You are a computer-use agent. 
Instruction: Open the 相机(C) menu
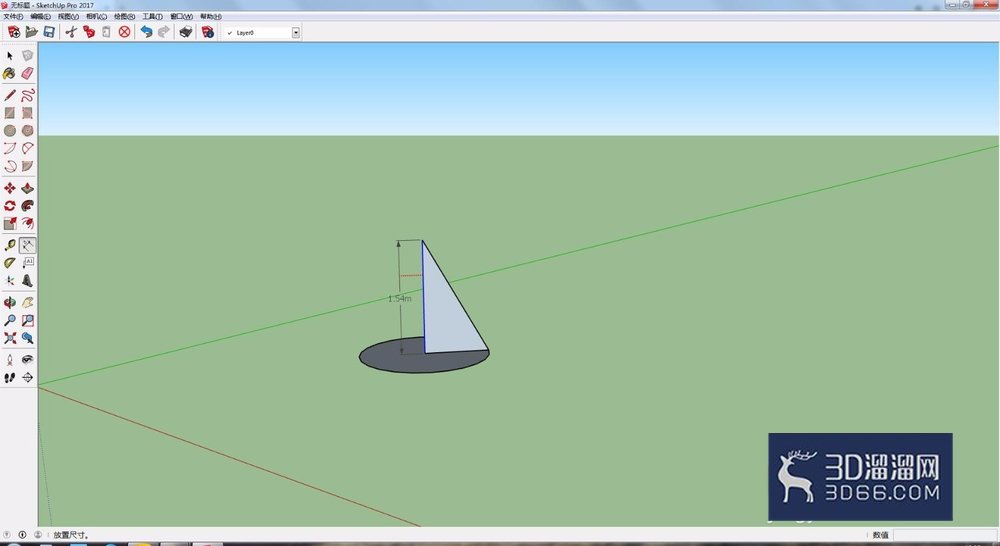coord(96,17)
